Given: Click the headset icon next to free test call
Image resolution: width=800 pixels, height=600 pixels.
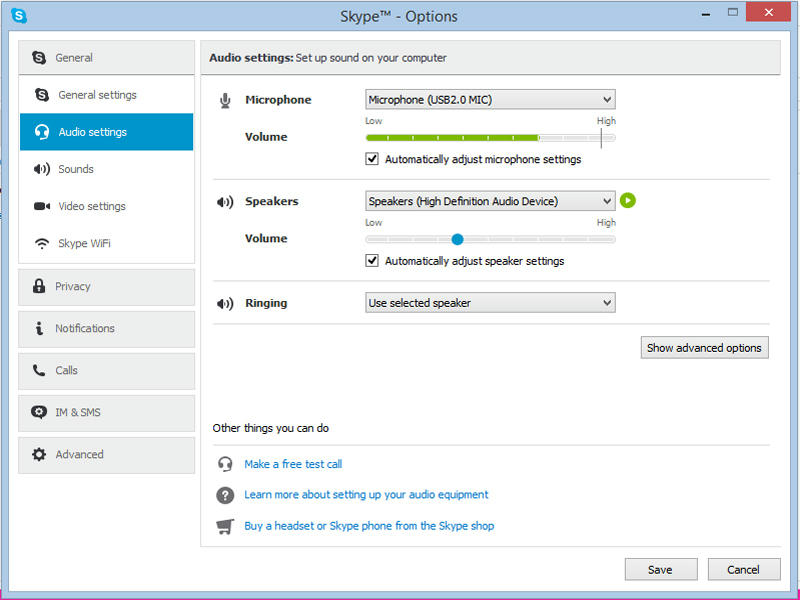Looking at the screenshot, I should 225,464.
